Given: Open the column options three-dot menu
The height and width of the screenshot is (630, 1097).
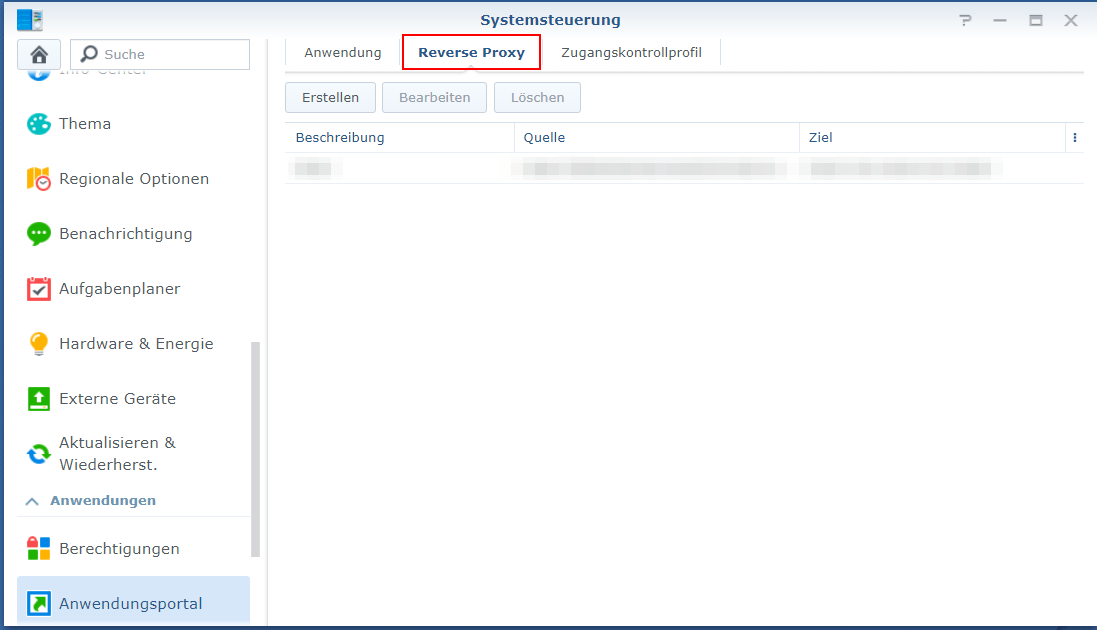Looking at the screenshot, I should pos(1075,137).
